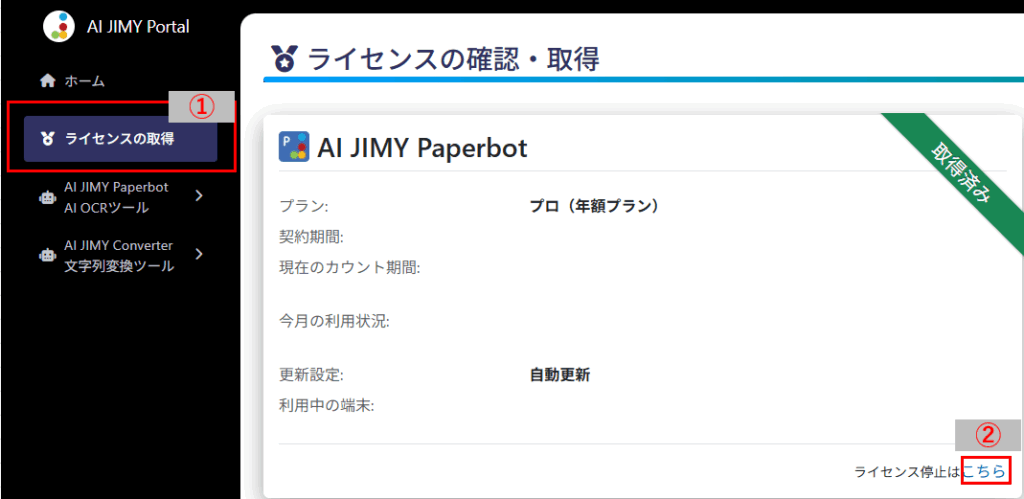Viewport: 1024px width, 499px height.
Task: Expand the AI JIMY Paperbot submenu chevron
Action: click(198, 196)
